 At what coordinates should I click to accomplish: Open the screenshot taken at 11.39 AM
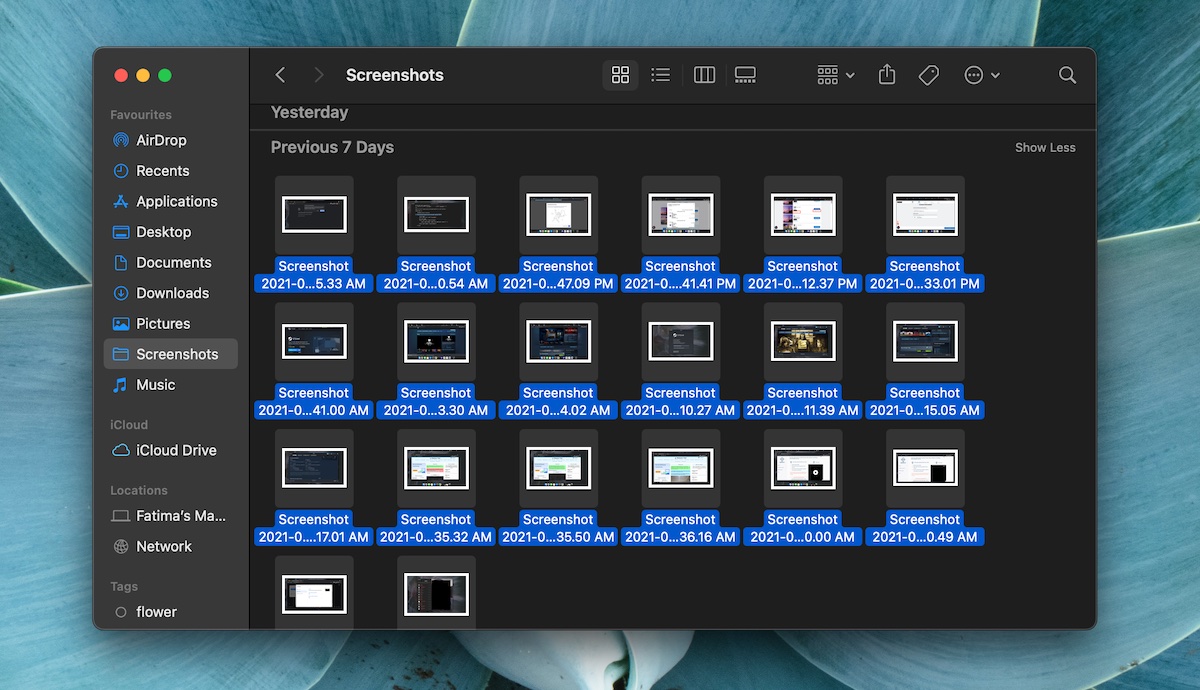pyautogui.click(x=802, y=340)
